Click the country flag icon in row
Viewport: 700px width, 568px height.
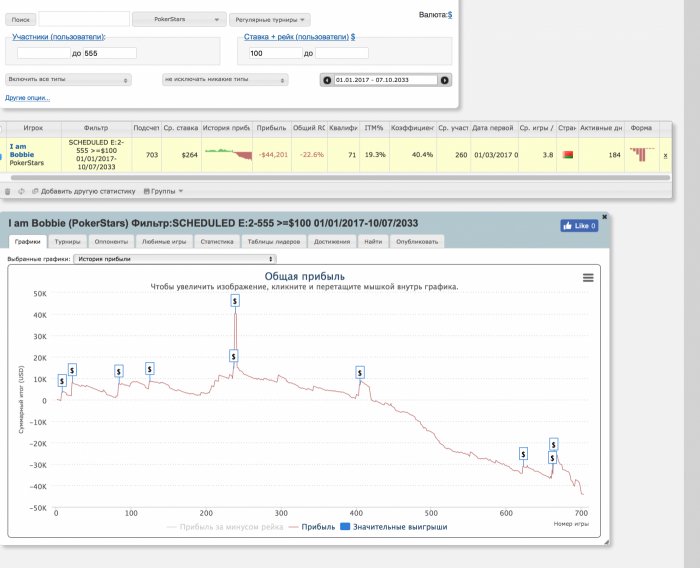(x=567, y=155)
